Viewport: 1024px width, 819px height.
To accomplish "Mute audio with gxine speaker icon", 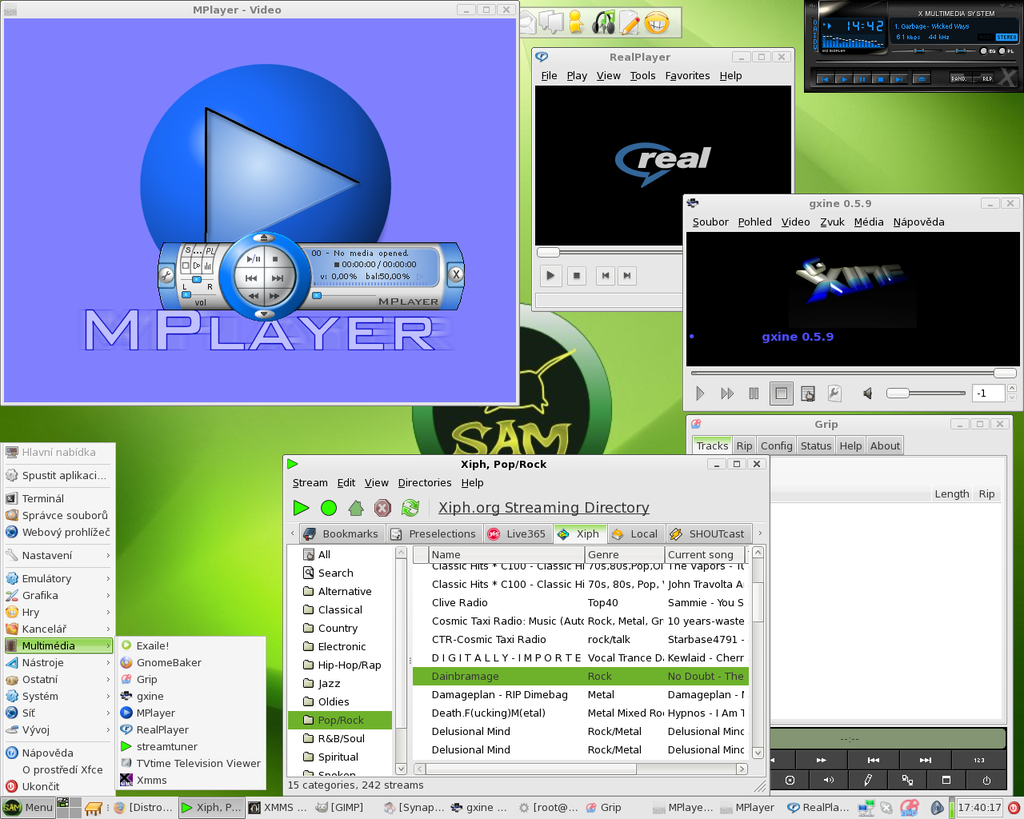I will click(x=867, y=394).
